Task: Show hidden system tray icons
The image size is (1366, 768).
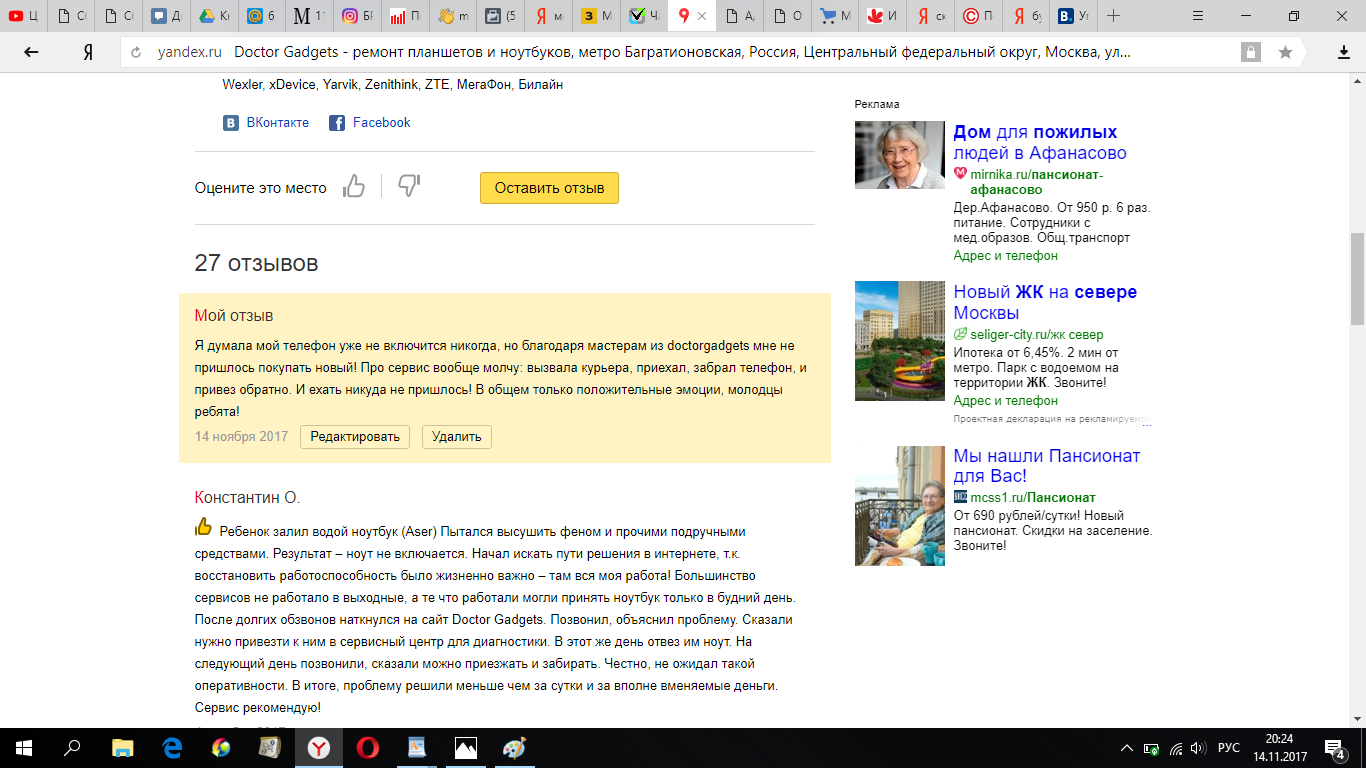Action: [1127, 748]
